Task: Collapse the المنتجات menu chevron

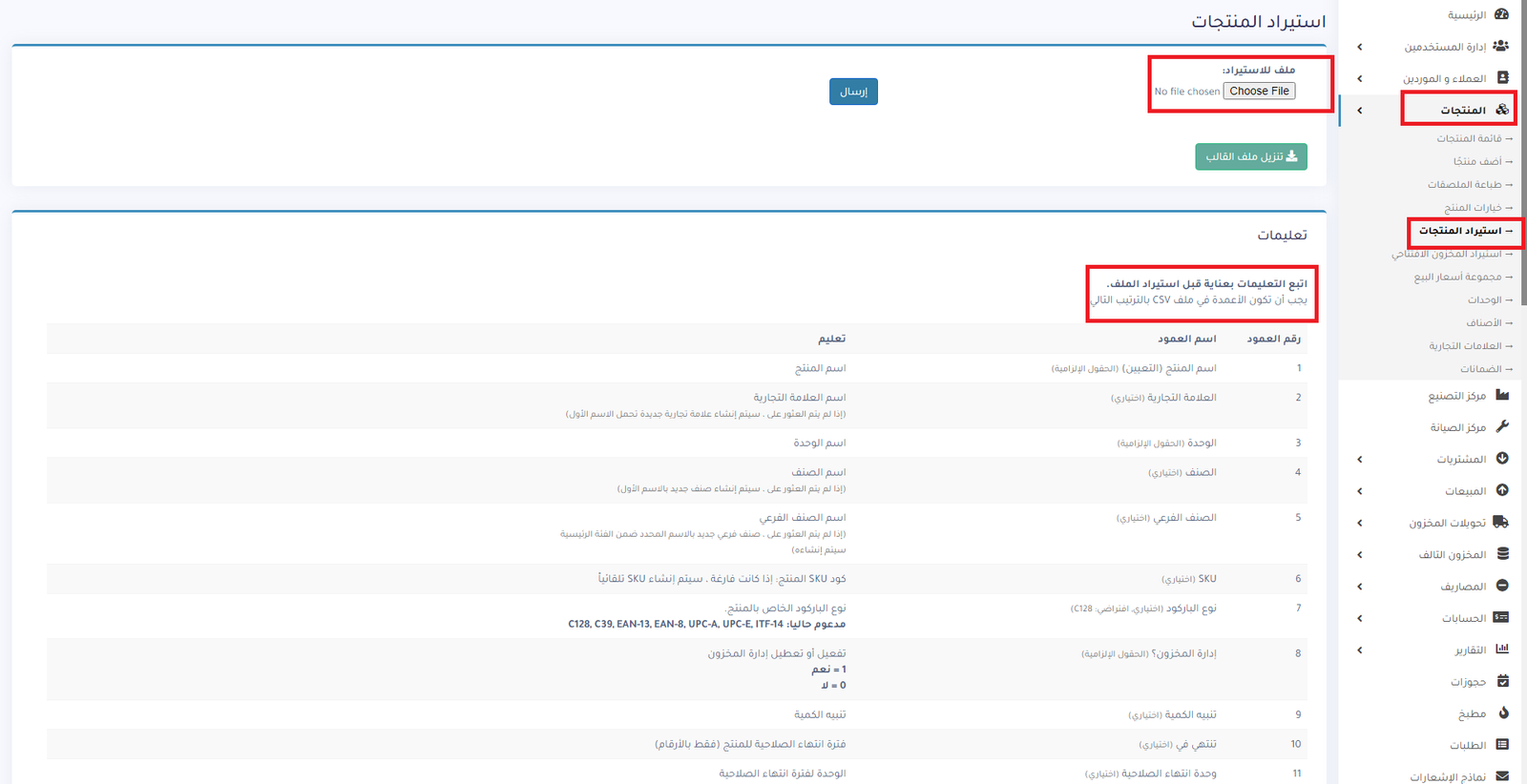Action: point(1360,111)
